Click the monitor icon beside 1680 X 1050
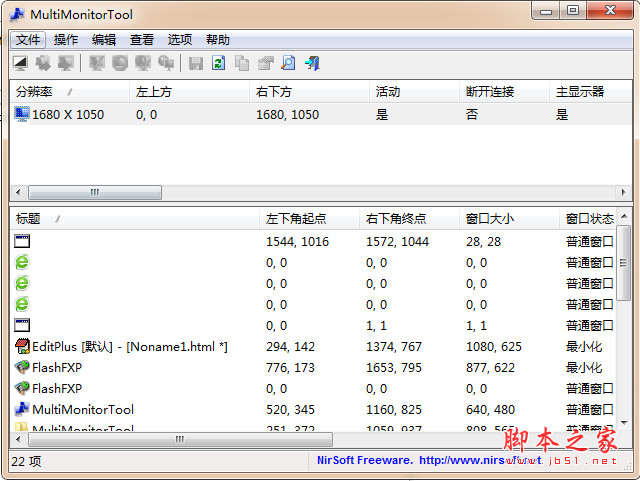The image size is (640, 481). pyautogui.click(x=22, y=114)
